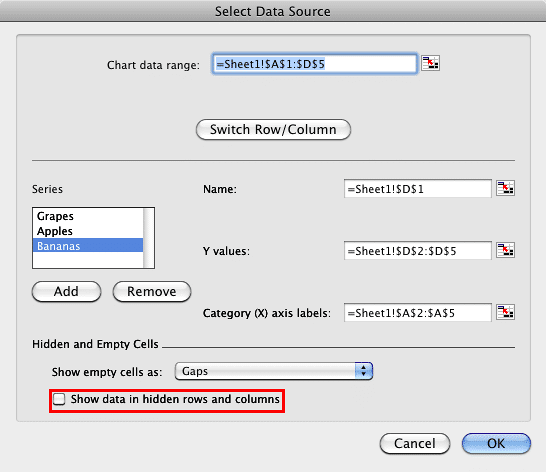Viewport: 546px width, 472px height.
Task: Remove the selected series
Action: pos(152,292)
